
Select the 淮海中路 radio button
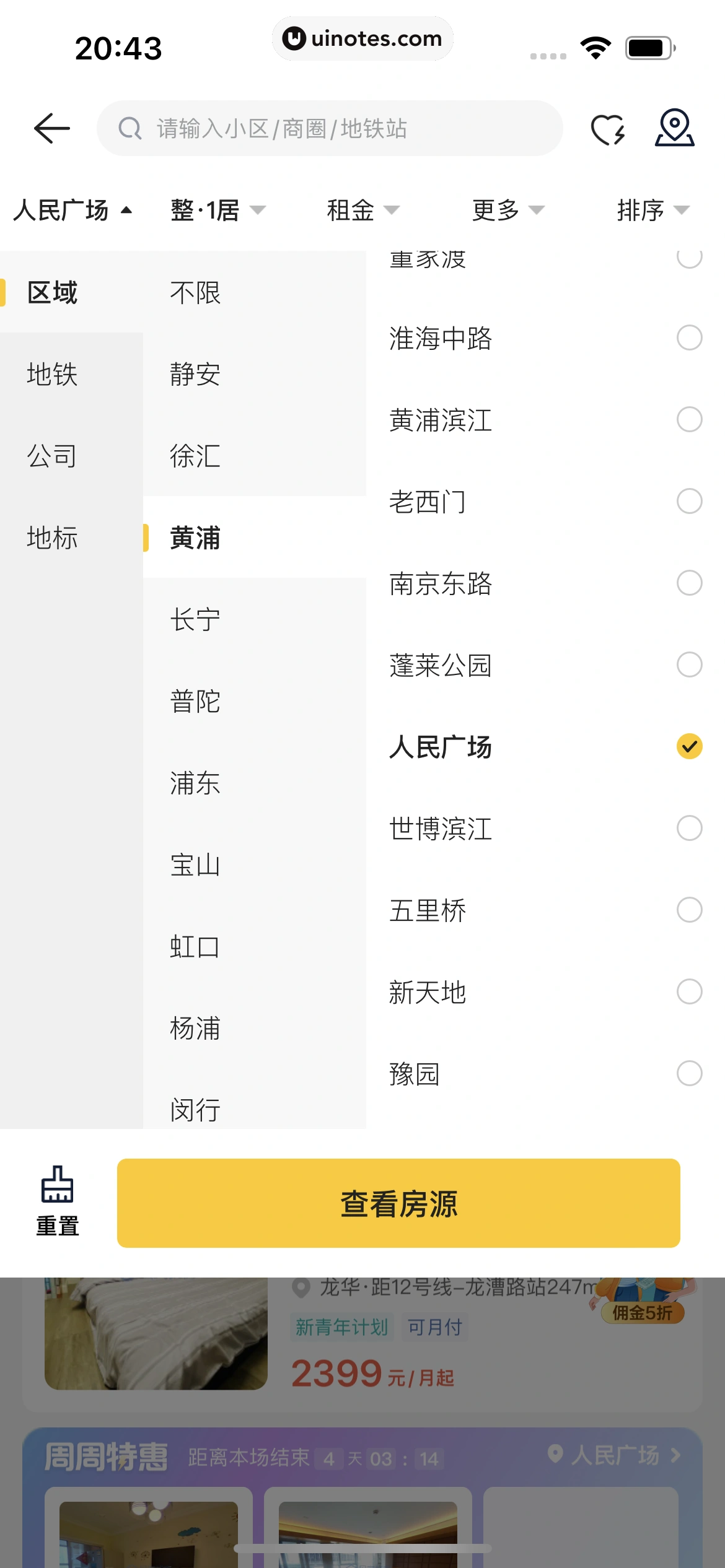(x=689, y=338)
